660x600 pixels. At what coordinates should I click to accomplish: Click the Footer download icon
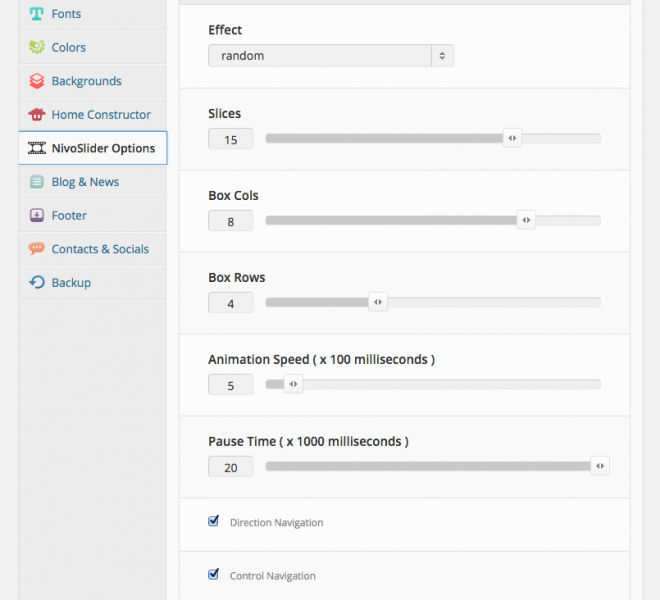tap(37, 215)
